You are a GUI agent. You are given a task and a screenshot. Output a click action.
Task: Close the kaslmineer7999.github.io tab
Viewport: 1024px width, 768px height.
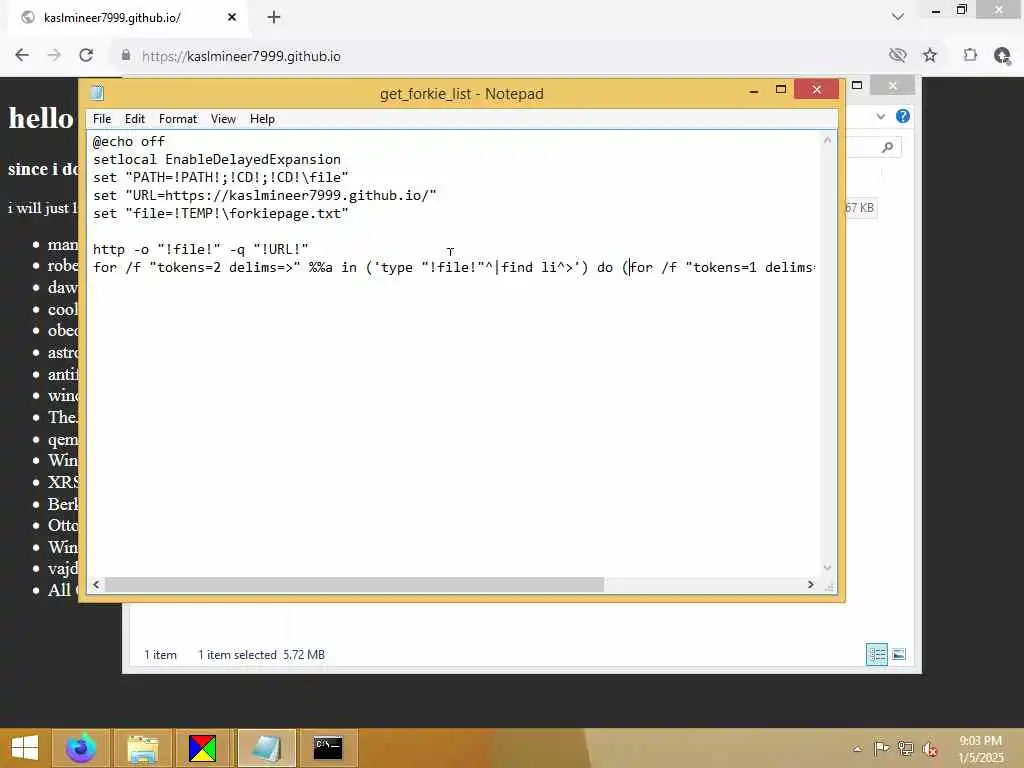tap(232, 17)
